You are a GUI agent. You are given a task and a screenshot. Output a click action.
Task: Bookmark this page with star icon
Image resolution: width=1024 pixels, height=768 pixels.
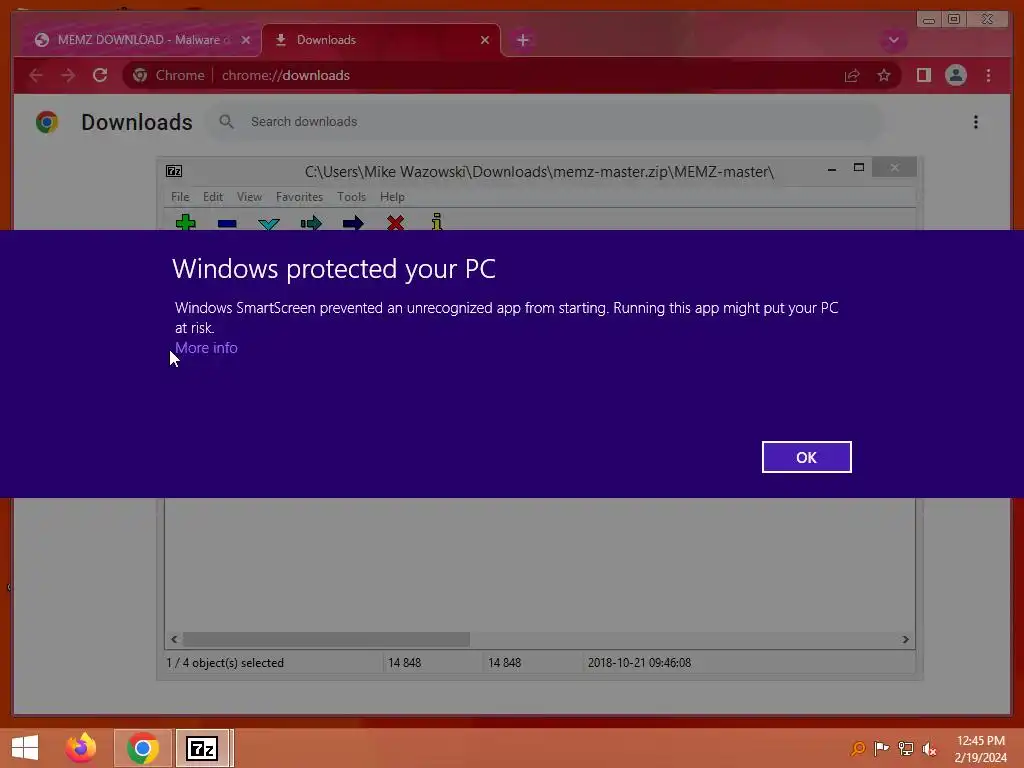tap(884, 75)
